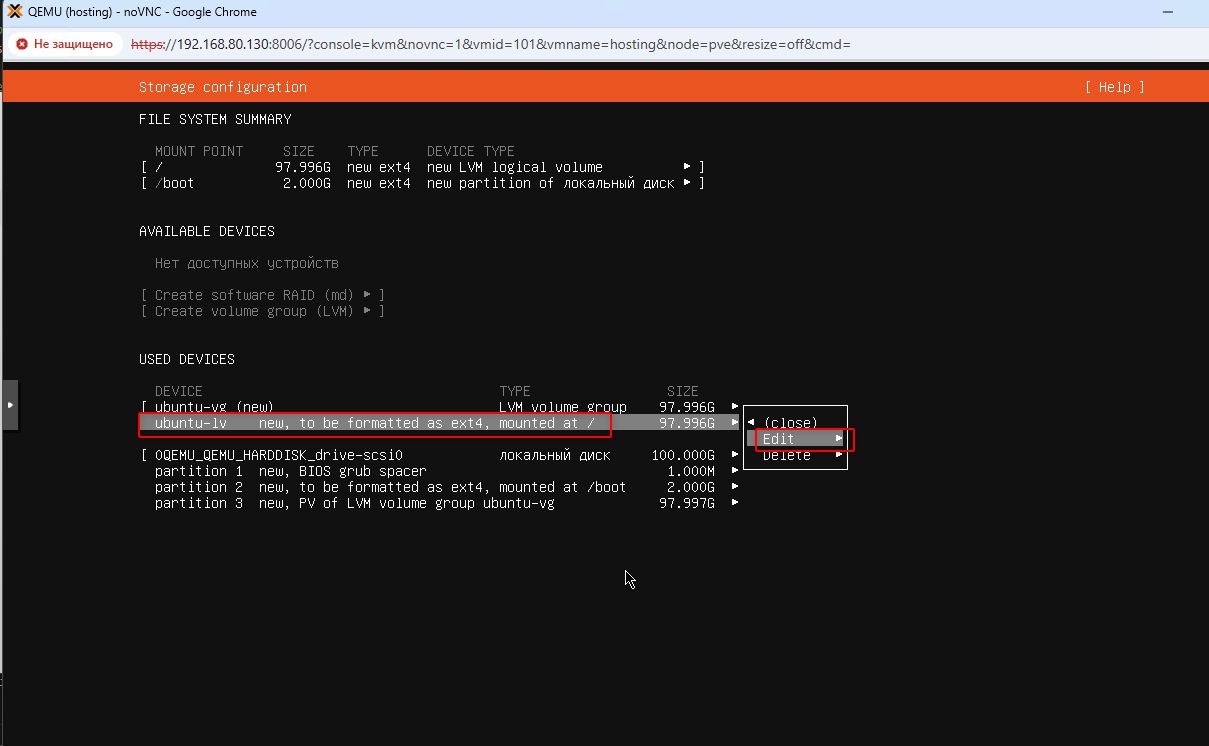1209x746 pixels.
Task: Select Delete in the context menu
Action: coord(787,456)
